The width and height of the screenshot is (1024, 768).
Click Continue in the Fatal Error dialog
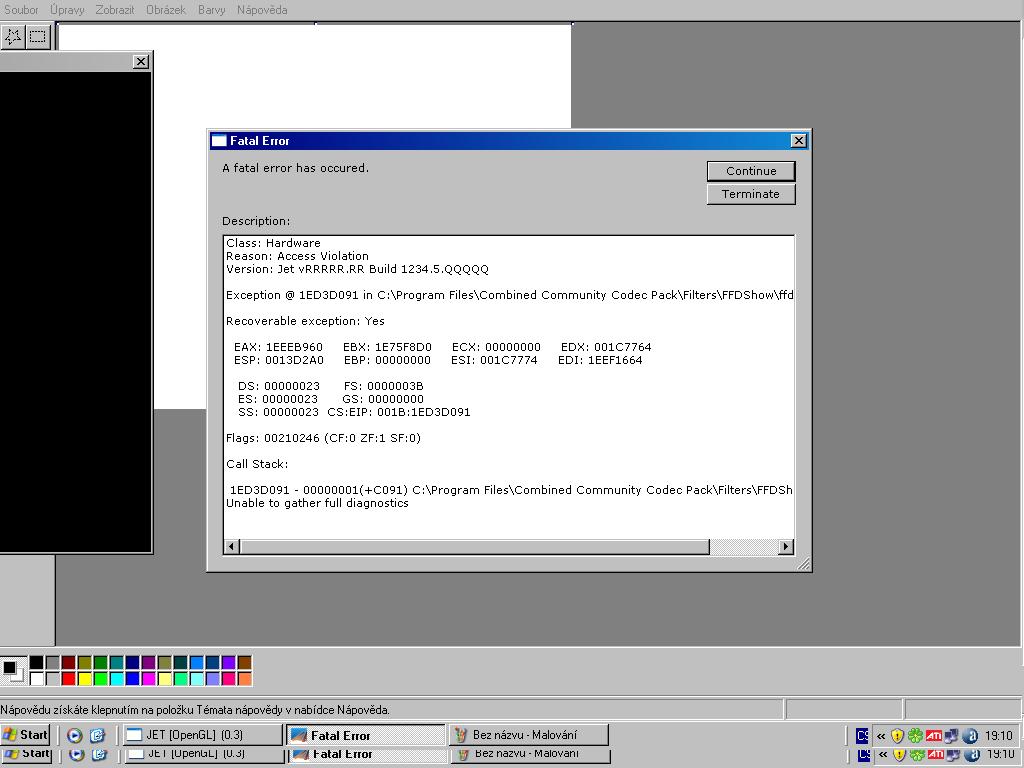(x=751, y=171)
